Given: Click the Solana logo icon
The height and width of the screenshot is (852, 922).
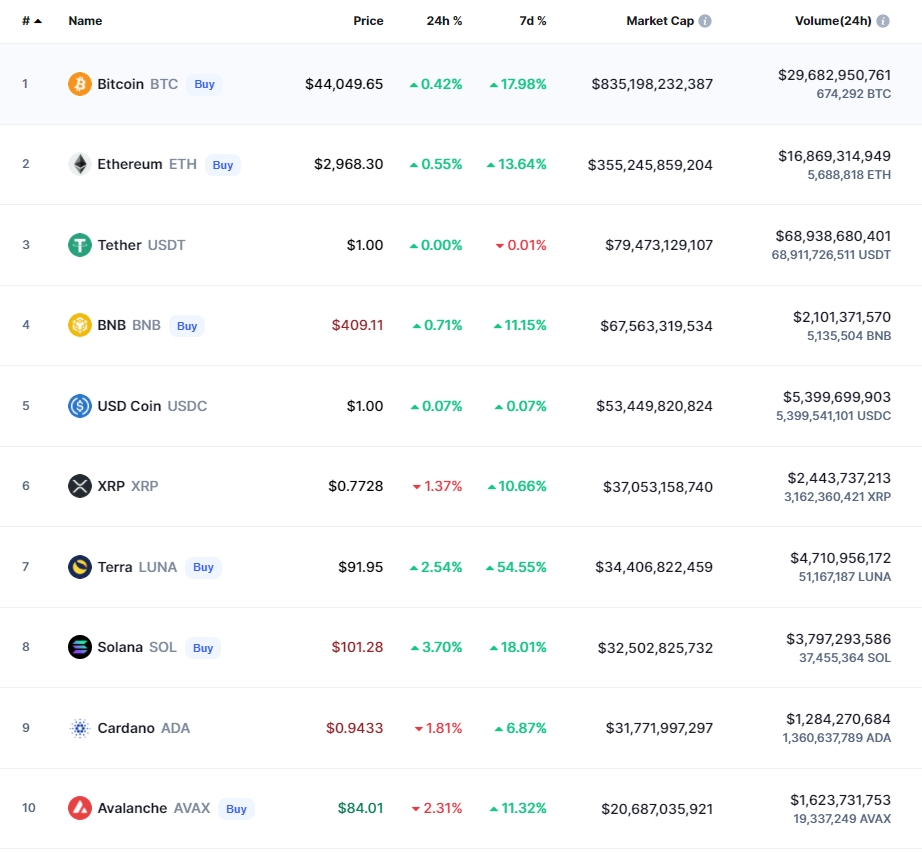Looking at the screenshot, I should [80, 647].
